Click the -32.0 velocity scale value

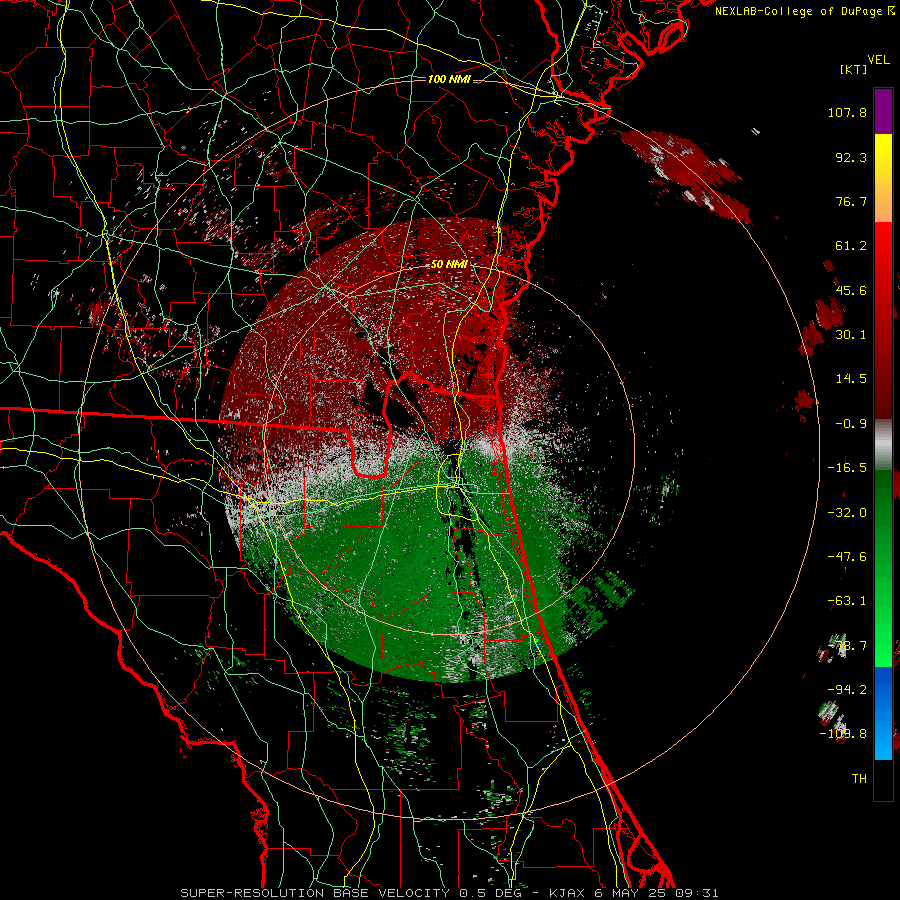(847, 513)
